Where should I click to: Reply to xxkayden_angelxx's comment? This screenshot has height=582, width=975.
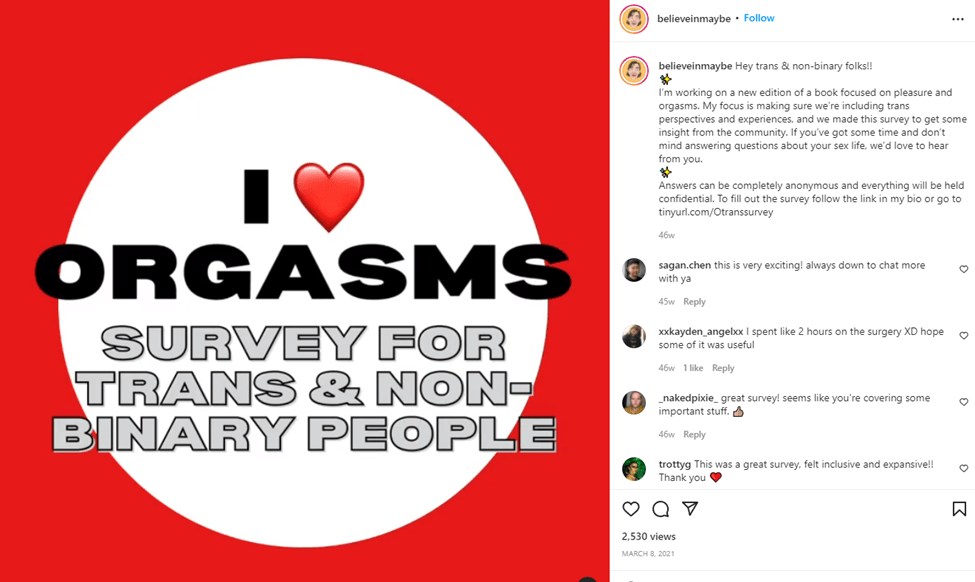[x=723, y=368]
